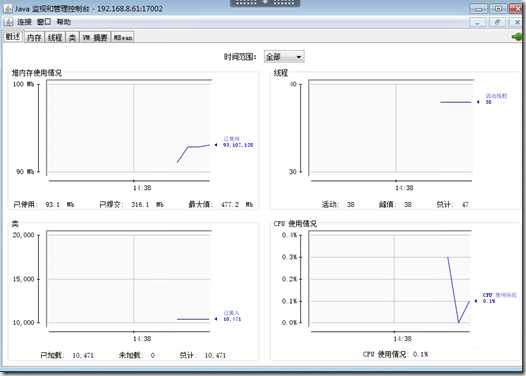526x376 pixels.
Task: Click the 活动 38 thread count
Action: [x=338, y=204]
